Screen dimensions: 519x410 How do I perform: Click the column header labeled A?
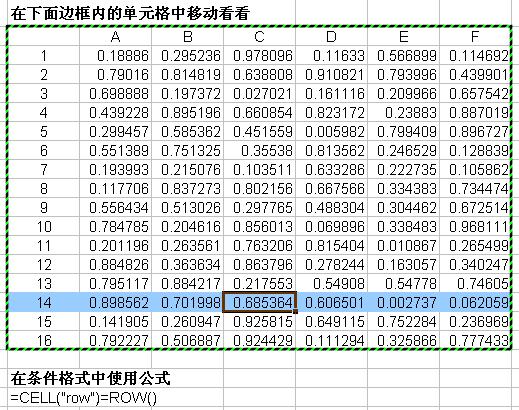click(116, 36)
